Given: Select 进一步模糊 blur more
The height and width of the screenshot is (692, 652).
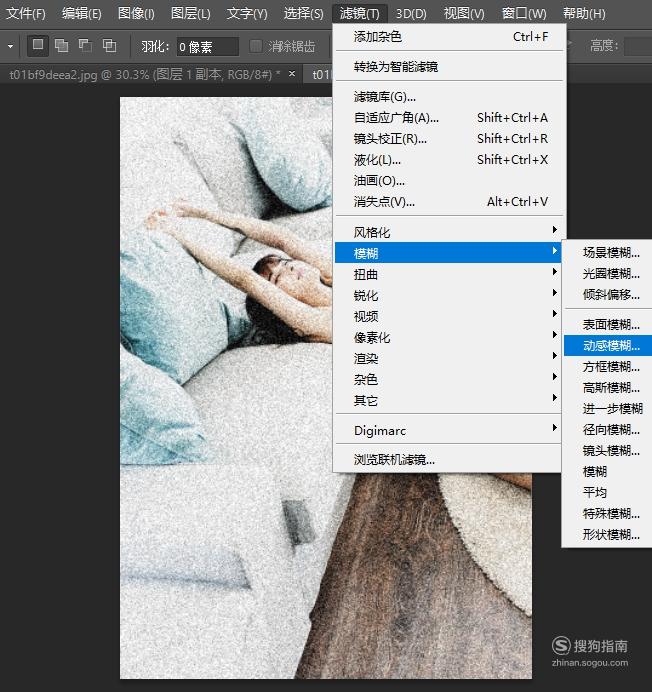Looking at the screenshot, I should (x=608, y=409).
